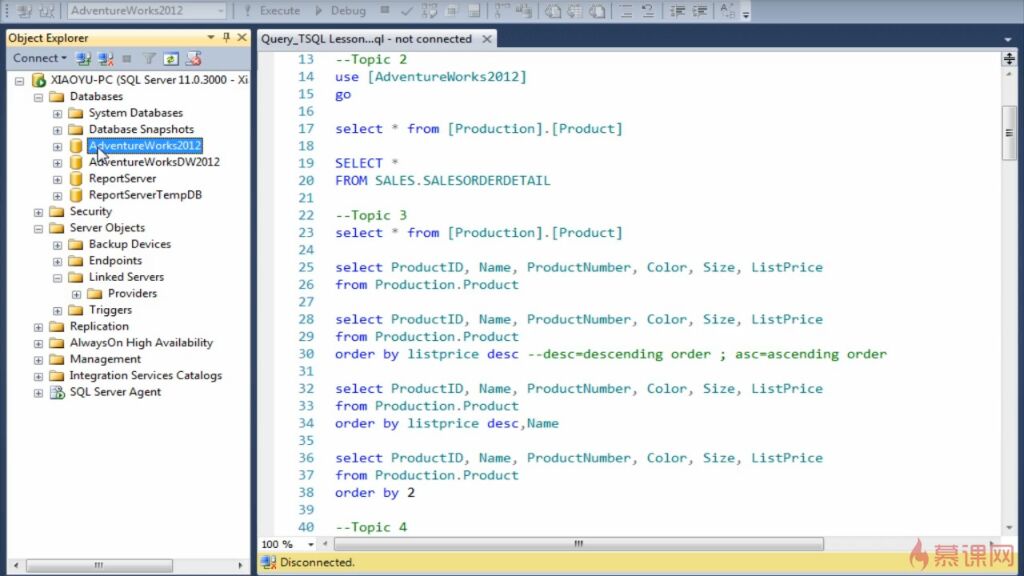Click the Connect Object Explorer icon
The height and width of the screenshot is (576, 1024).
[x=83, y=59]
